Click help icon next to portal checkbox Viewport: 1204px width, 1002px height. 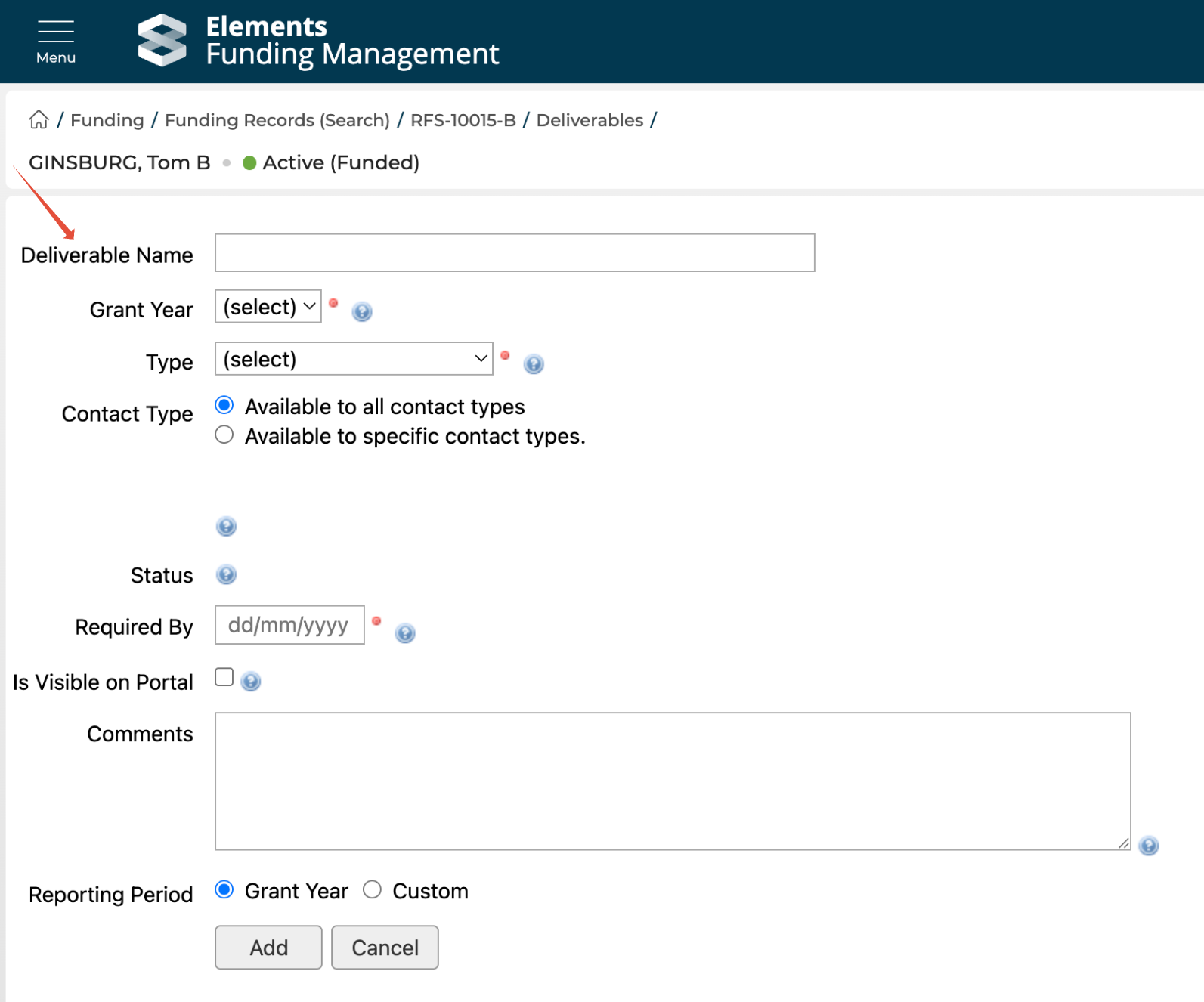click(x=251, y=682)
